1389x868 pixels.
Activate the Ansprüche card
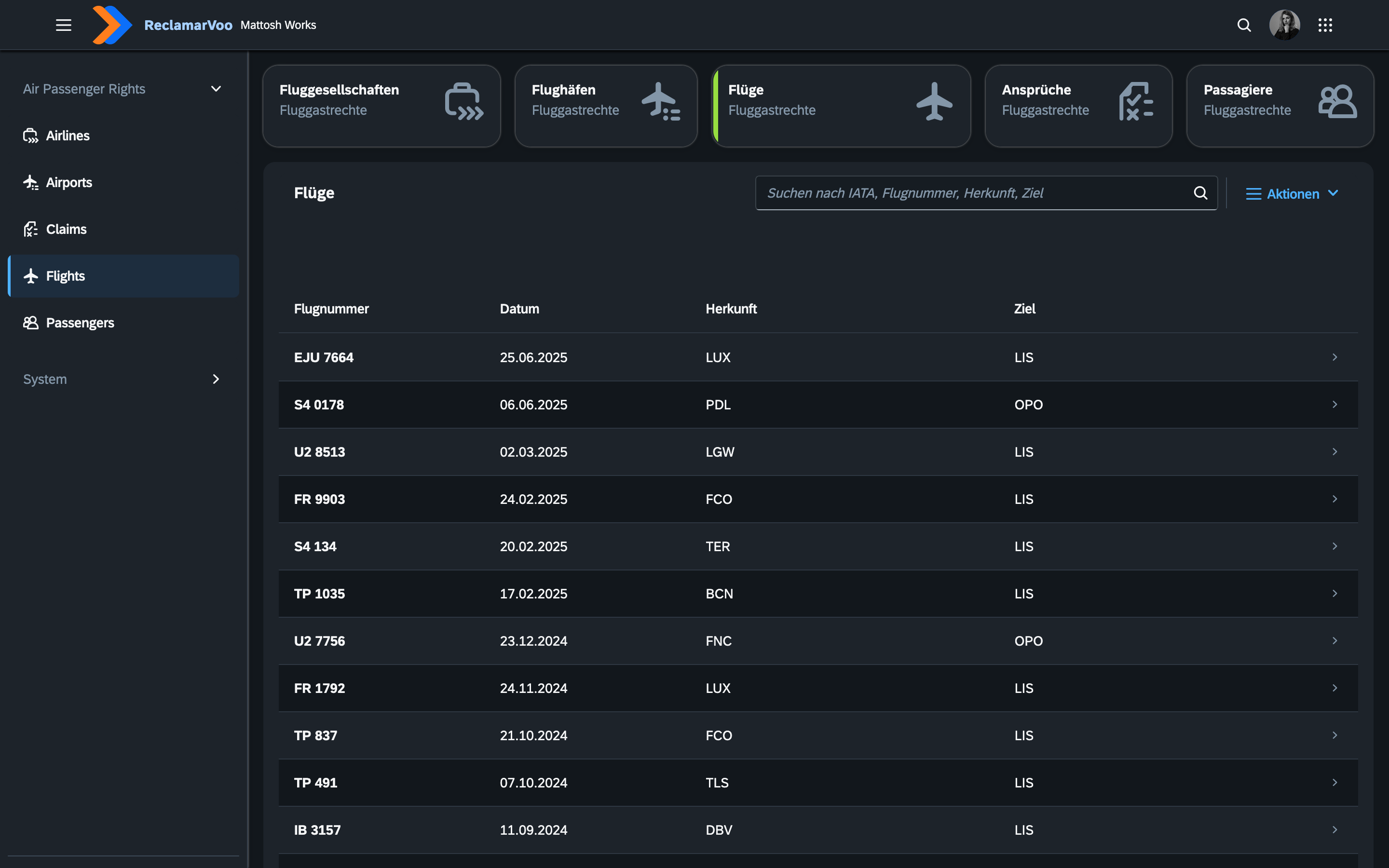tap(1077, 106)
